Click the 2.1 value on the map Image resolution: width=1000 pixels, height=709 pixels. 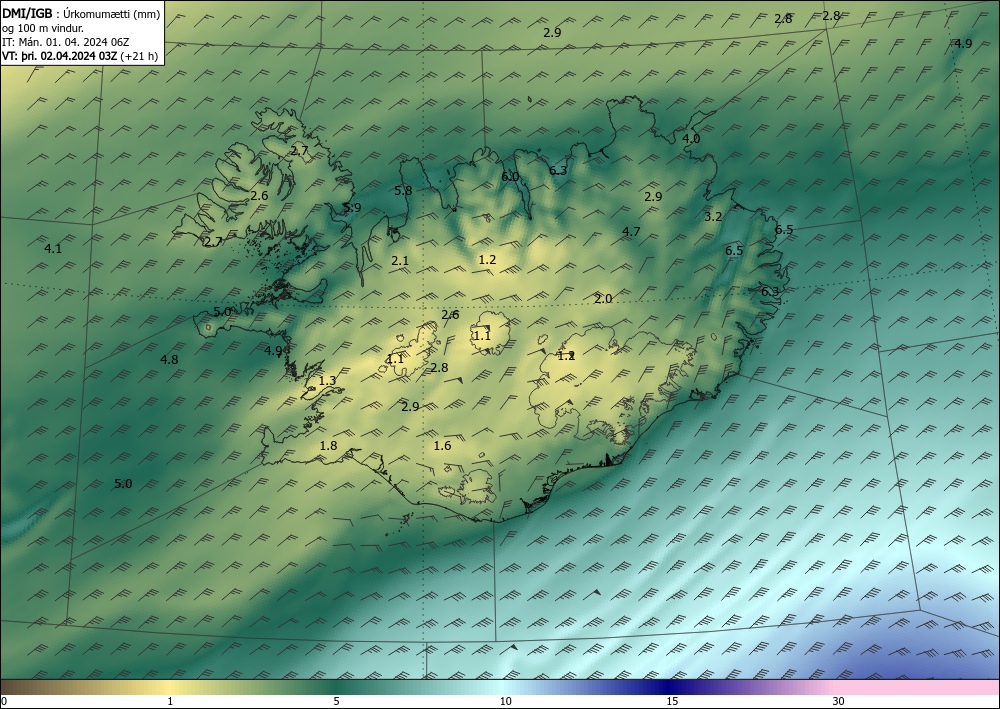click(x=400, y=260)
